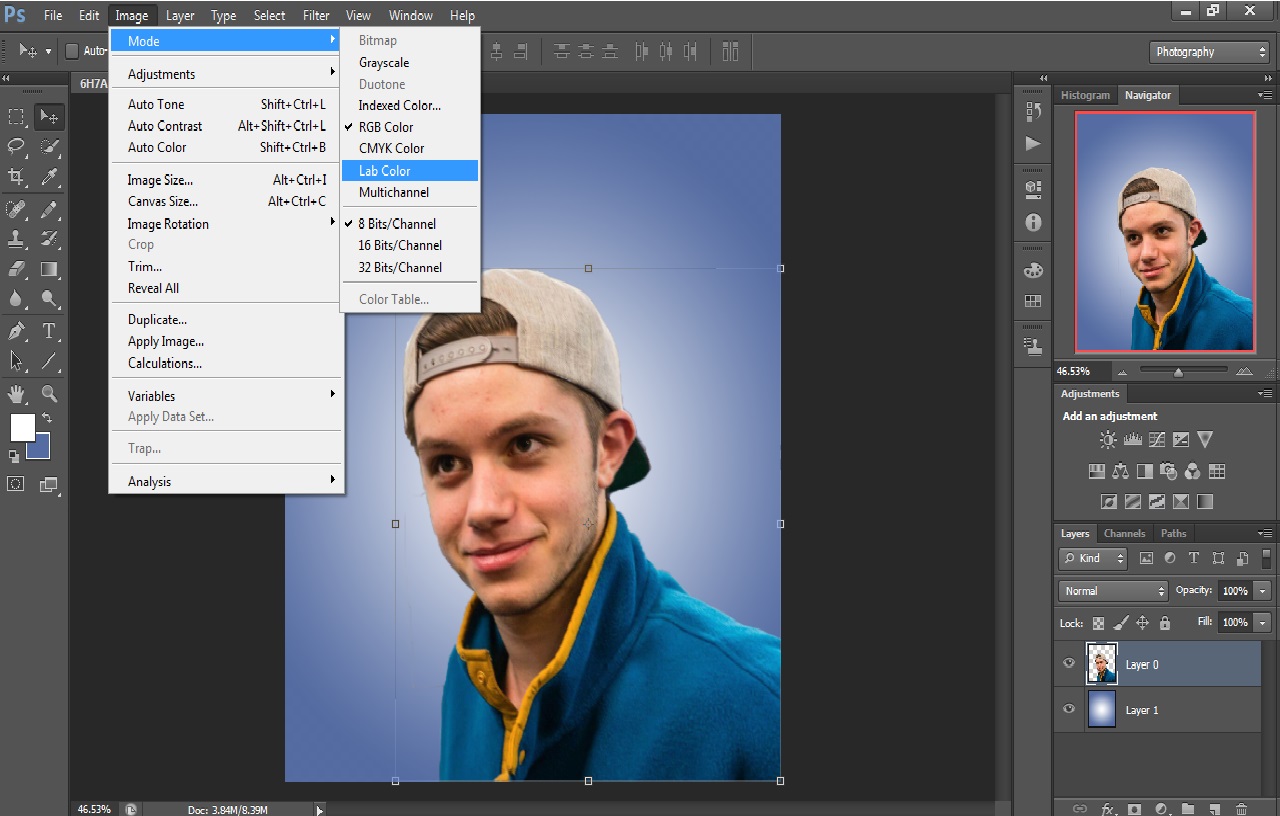1280x816 pixels.
Task: Open the Photography workspace dropdown
Action: (x=1209, y=52)
